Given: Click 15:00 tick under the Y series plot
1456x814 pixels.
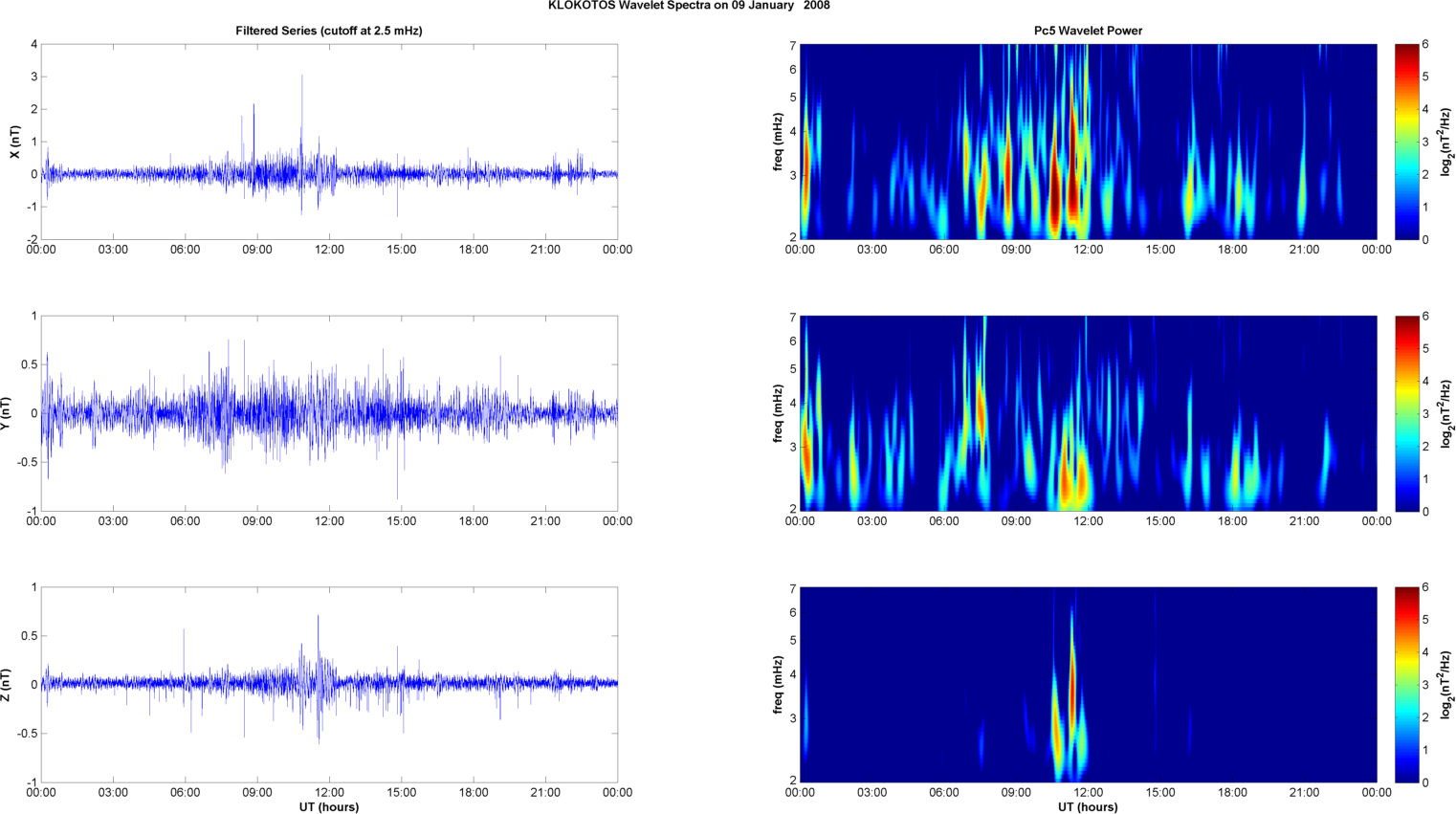Looking at the screenshot, I should pos(402,521).
